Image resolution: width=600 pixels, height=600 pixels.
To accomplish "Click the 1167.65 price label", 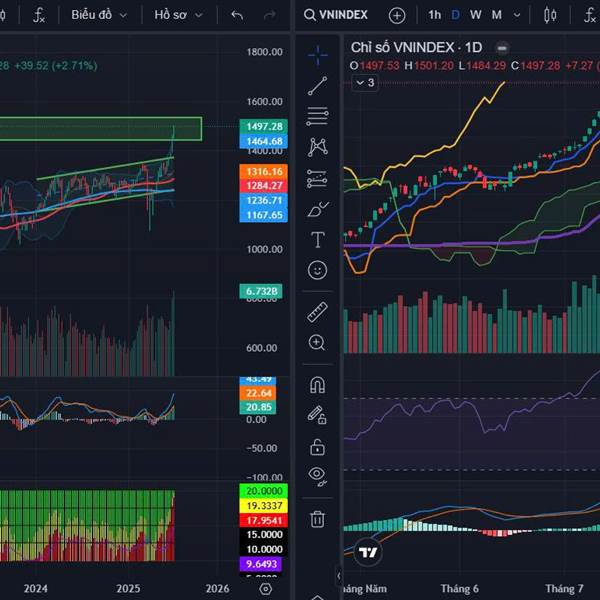I will click(264, 215).
